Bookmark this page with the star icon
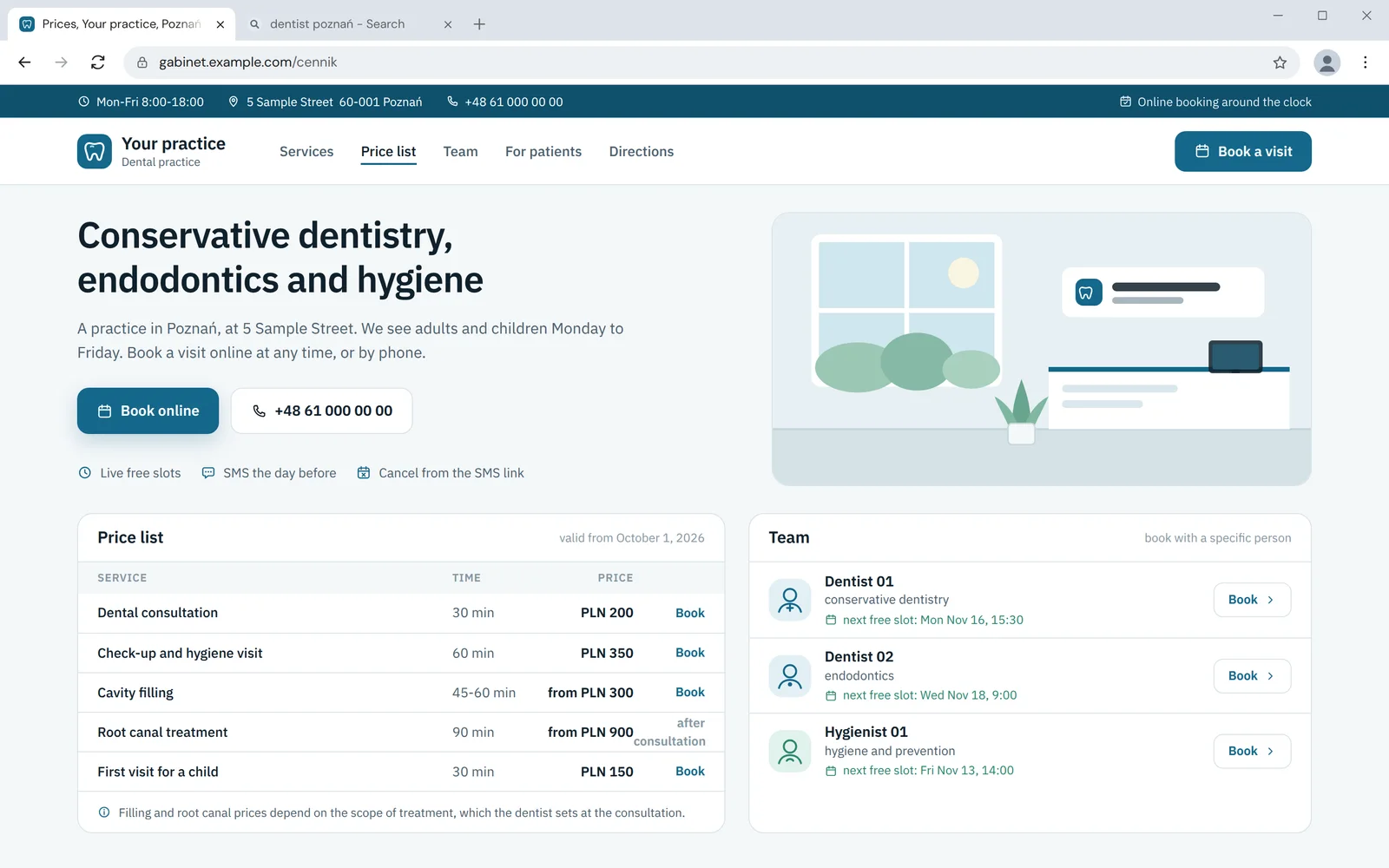 [x=1280, y=62]
